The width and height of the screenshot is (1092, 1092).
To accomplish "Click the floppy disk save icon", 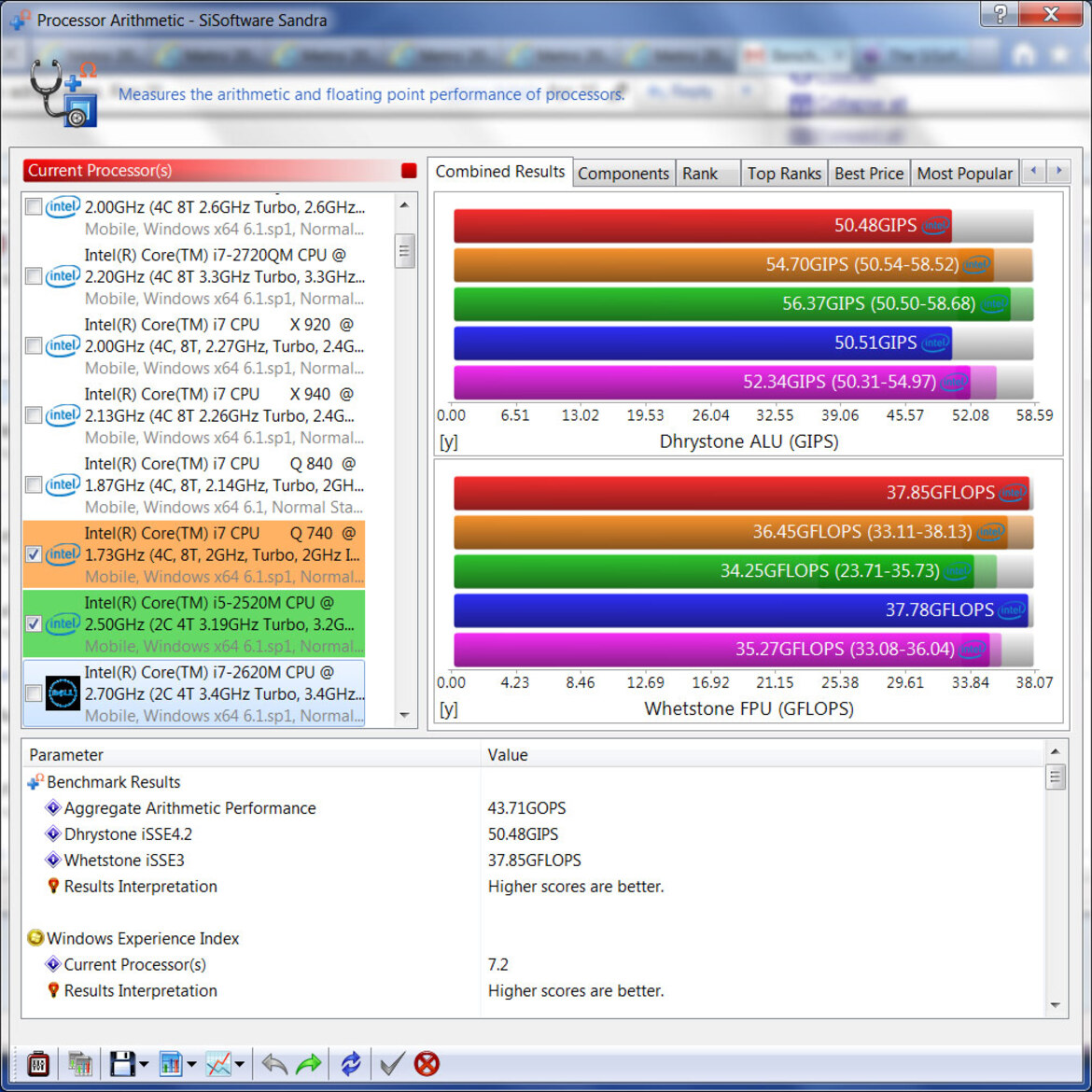I will [x=122, y=1064].
